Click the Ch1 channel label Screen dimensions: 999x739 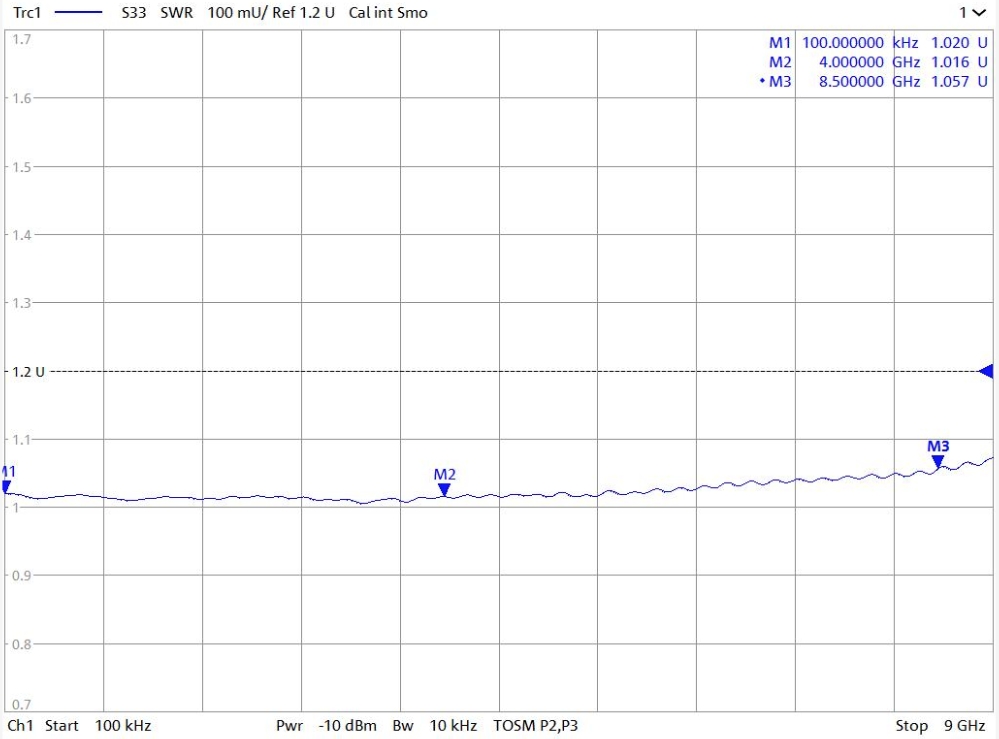pos(19,725)
